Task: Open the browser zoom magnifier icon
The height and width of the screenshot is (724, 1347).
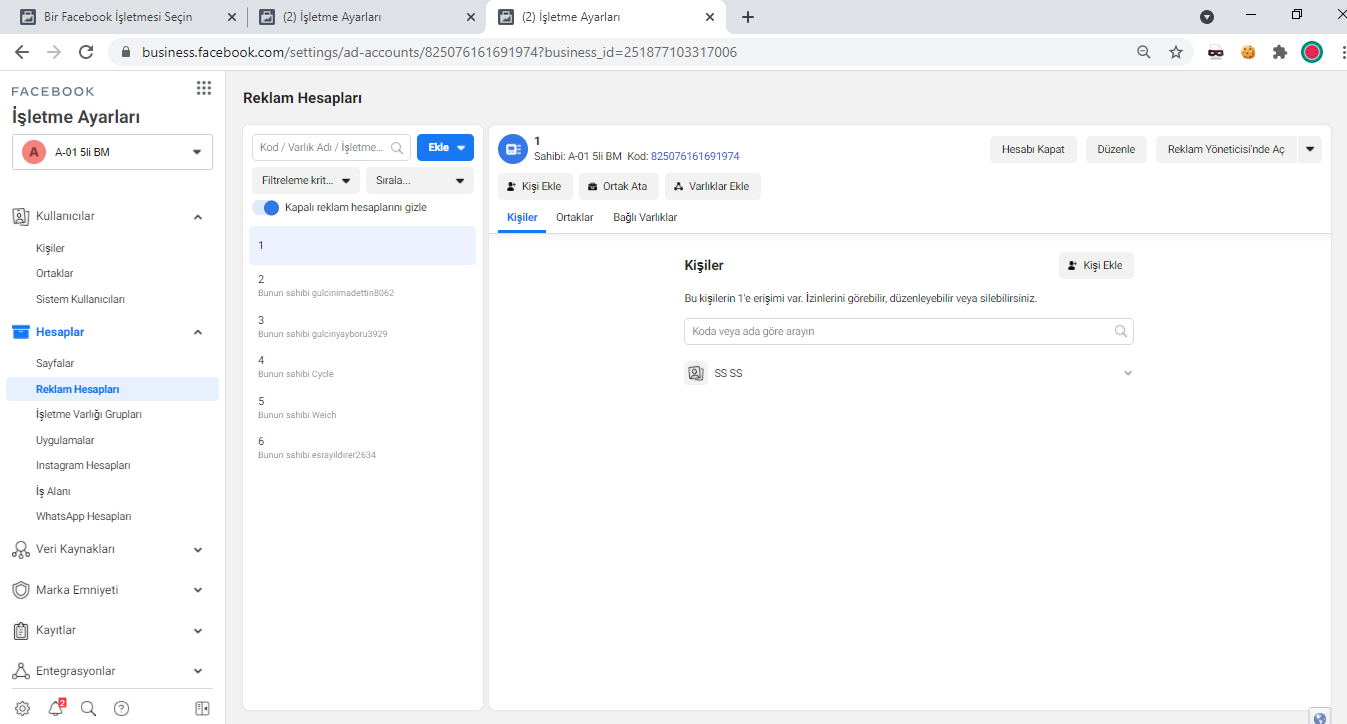Action: point(1144,52)
